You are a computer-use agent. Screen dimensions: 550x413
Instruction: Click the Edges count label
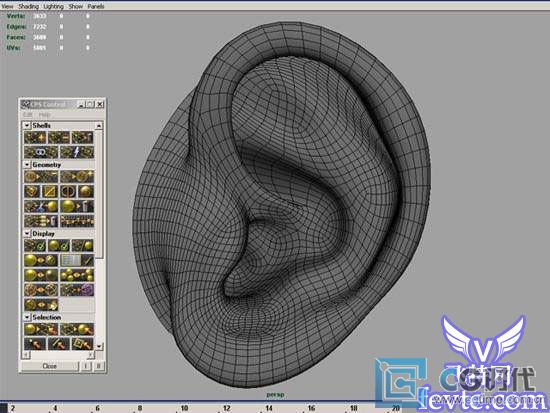[16, 27]
